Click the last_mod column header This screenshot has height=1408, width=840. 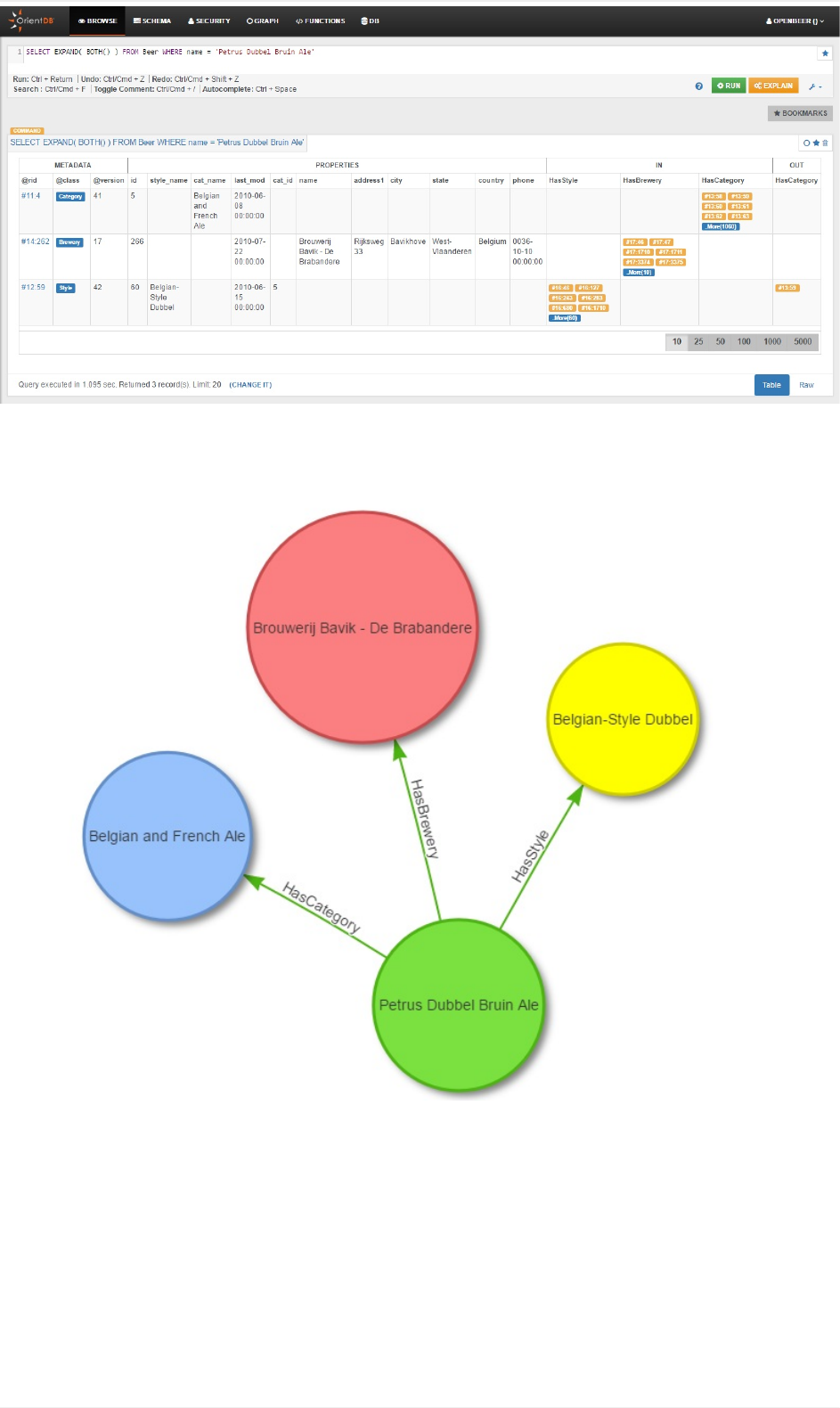tap(249, 181)
